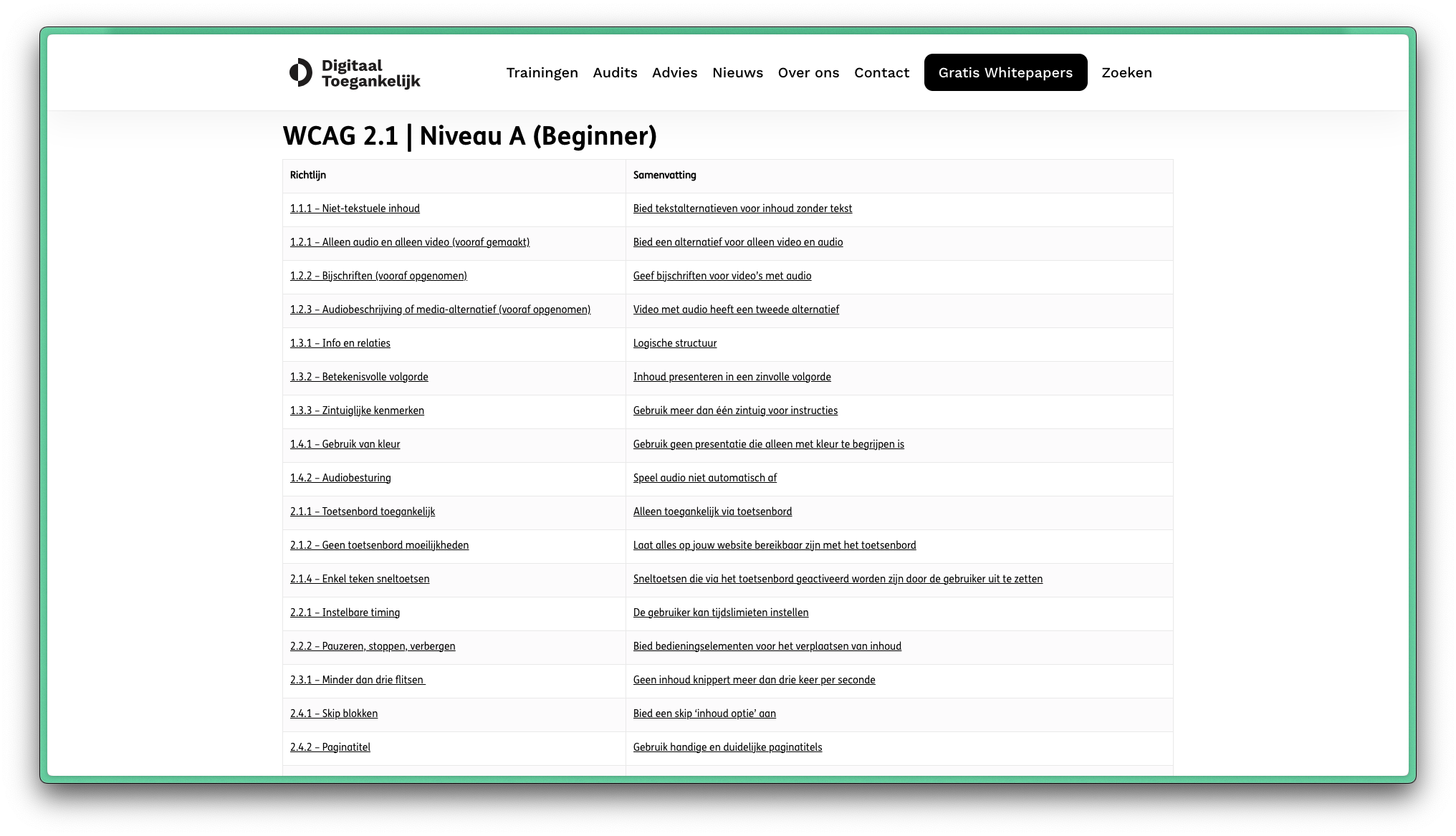Open 'De gebruiker kan tijdslimieten instellen' summary

click(720, 612)
